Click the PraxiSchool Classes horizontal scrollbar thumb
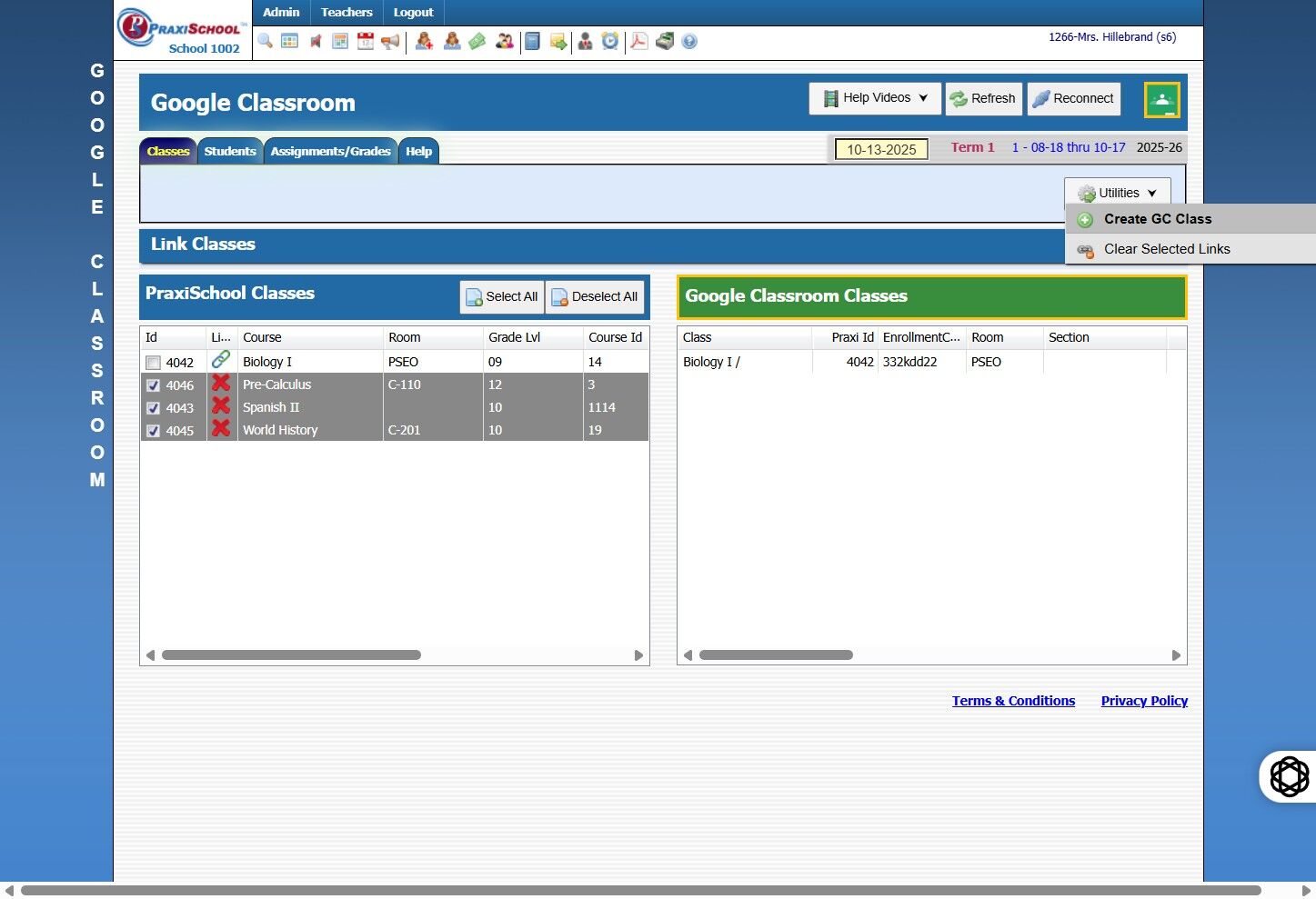Screen dimensions: 1316x899 click(x=291, y=654)
